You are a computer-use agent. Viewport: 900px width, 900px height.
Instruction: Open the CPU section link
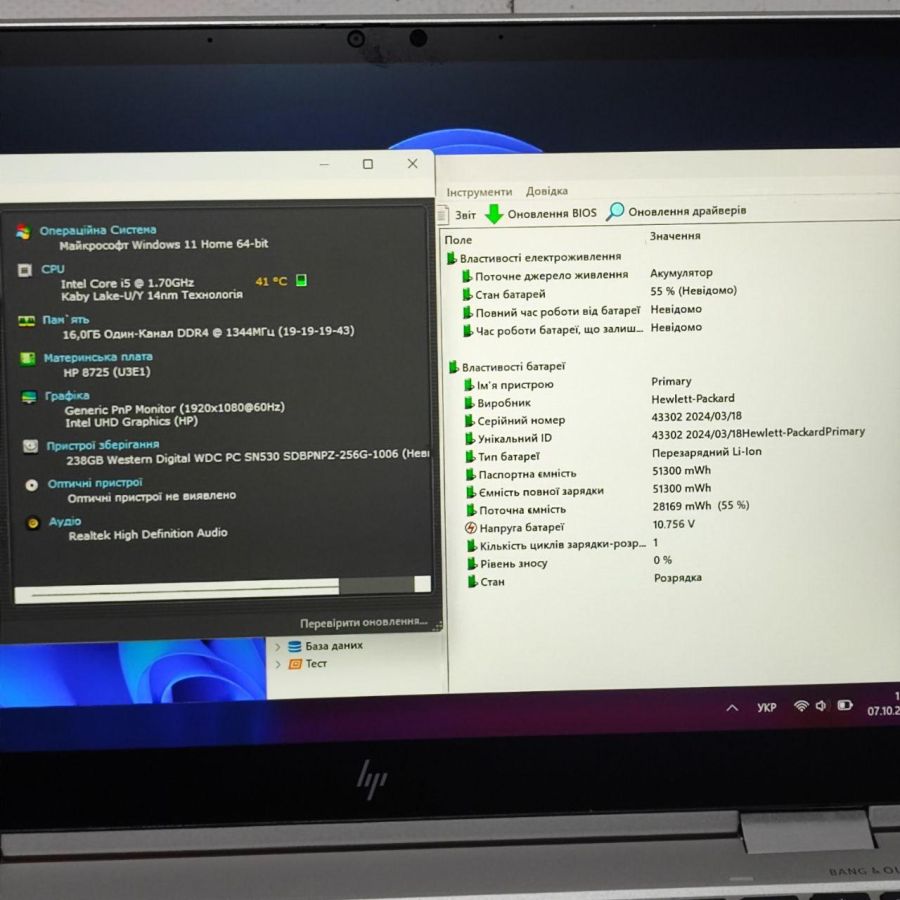(x=53, y=269)
